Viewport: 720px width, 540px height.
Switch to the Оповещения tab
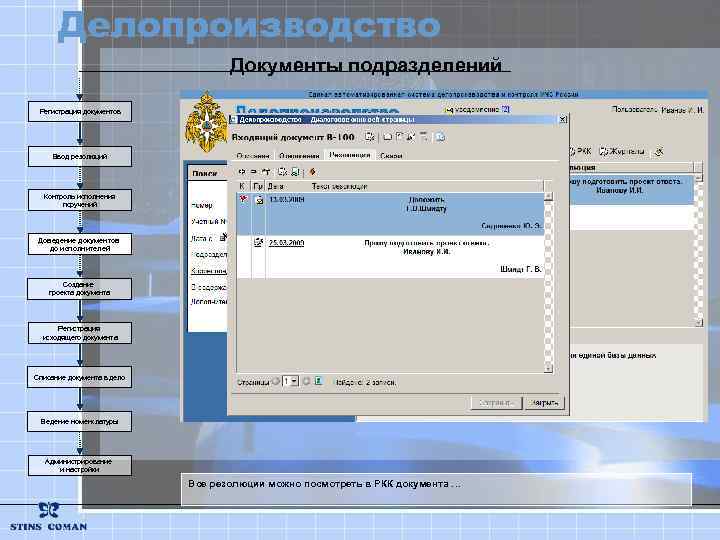[x=299, y=156]
